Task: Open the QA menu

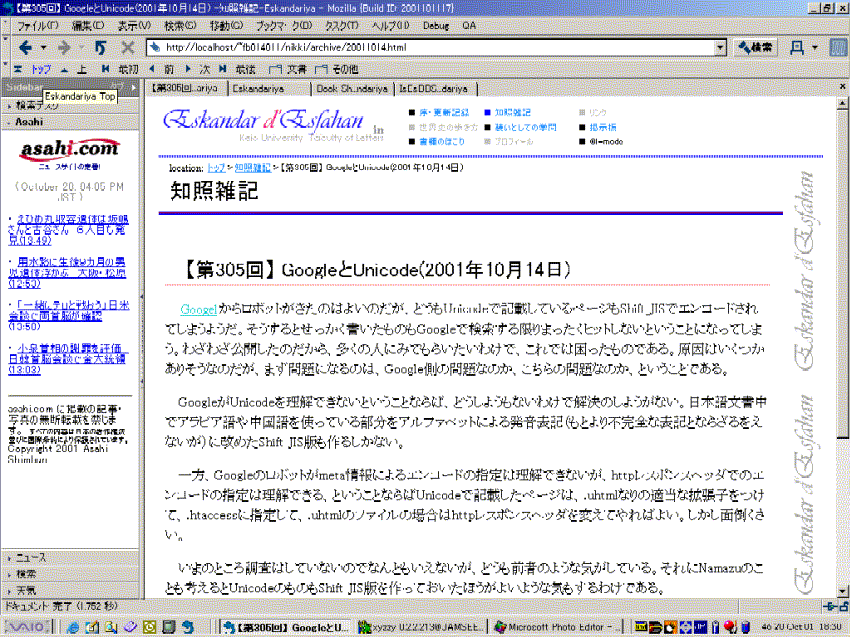Action: pos(469,25)
